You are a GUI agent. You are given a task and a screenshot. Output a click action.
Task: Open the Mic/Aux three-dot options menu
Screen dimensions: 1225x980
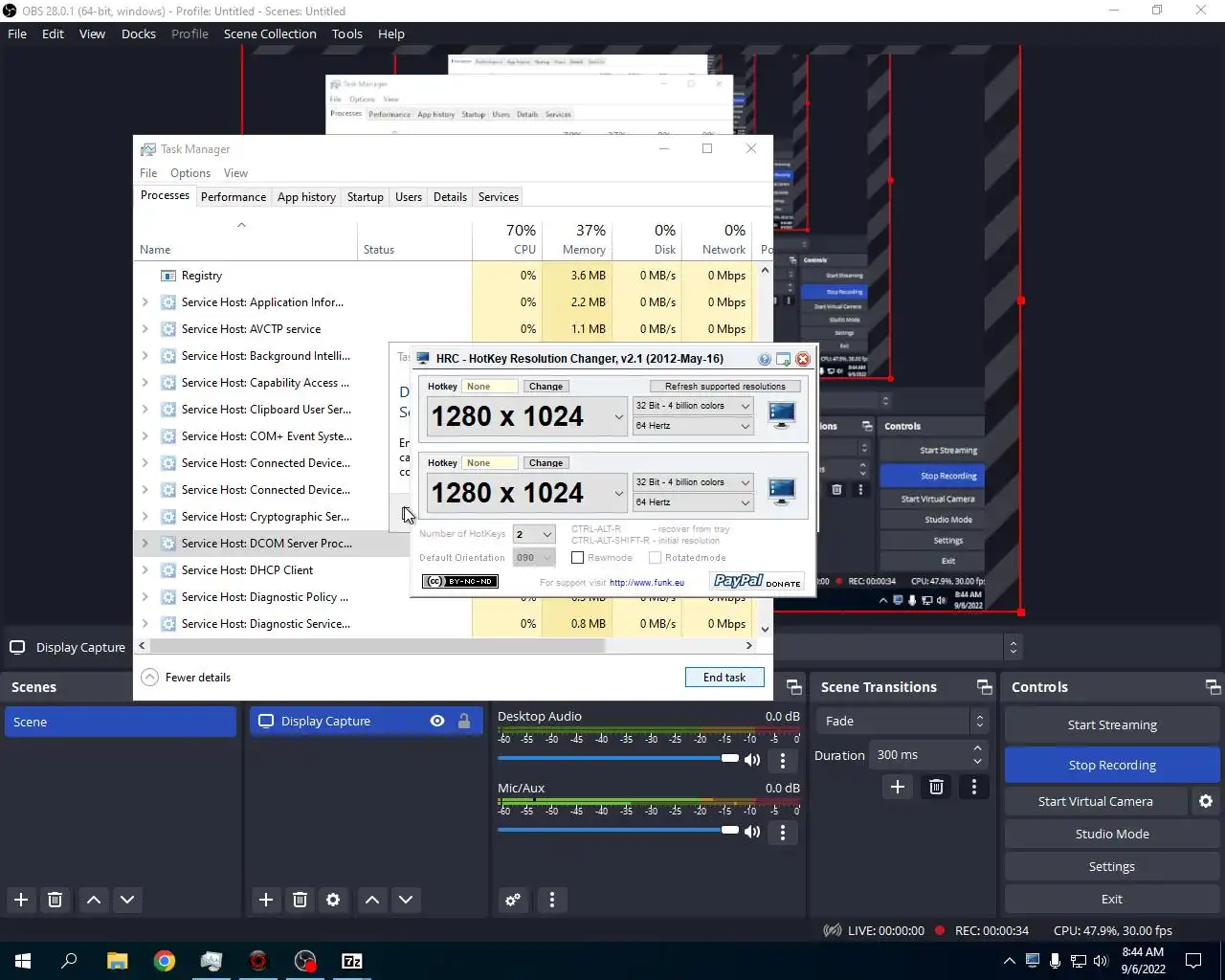point(783,833)
